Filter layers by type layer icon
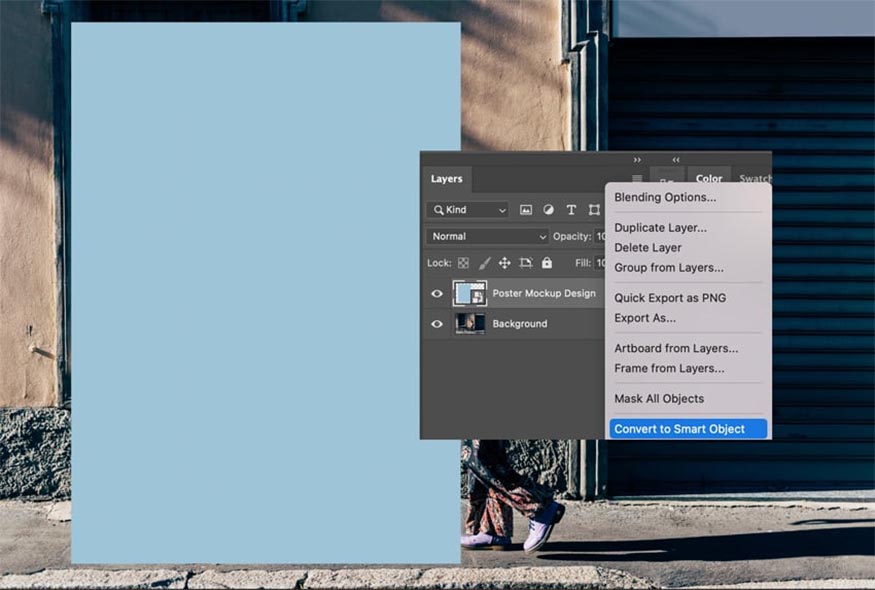The width and height of the screenshot is (875, 590). 571,210
